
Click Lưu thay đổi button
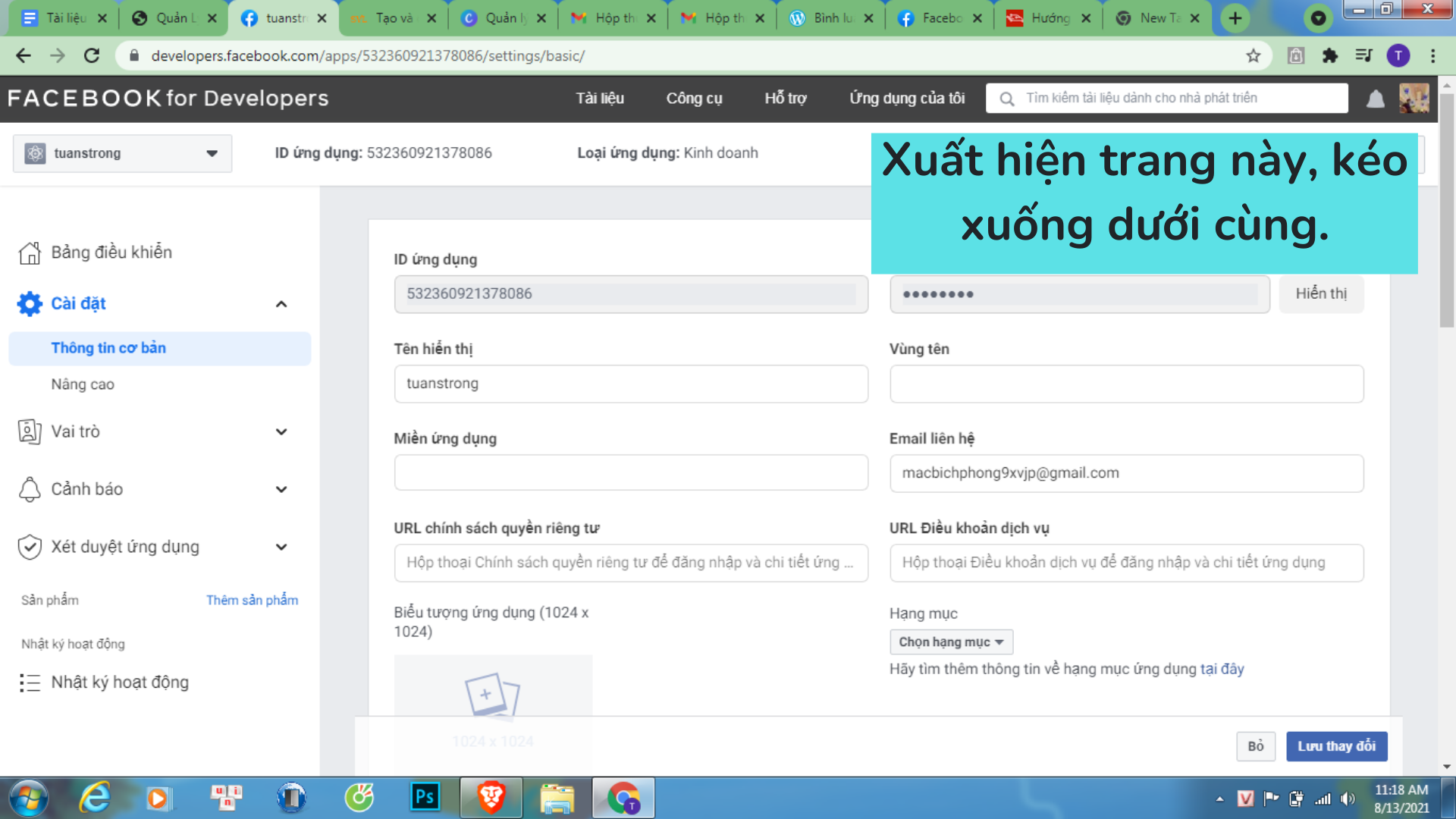(1336, 746)
